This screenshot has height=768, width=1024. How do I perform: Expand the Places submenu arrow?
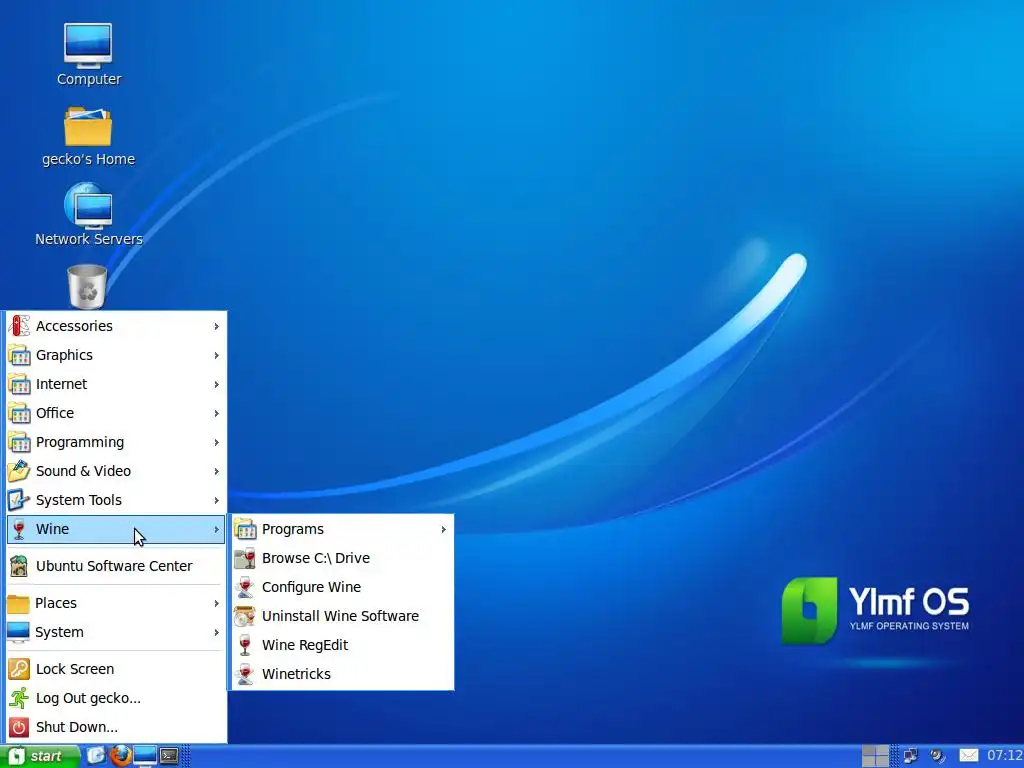(x=216, y=603)
